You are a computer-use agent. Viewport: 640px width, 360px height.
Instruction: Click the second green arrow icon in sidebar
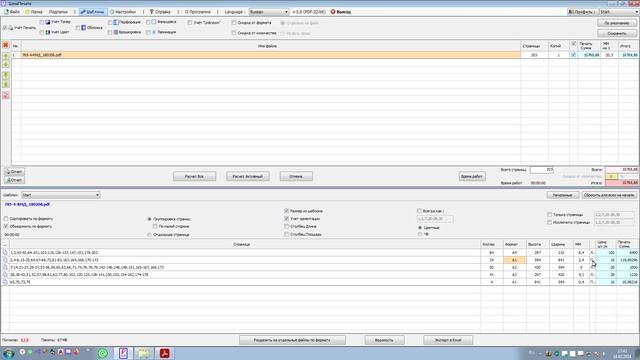coord(6,64)
